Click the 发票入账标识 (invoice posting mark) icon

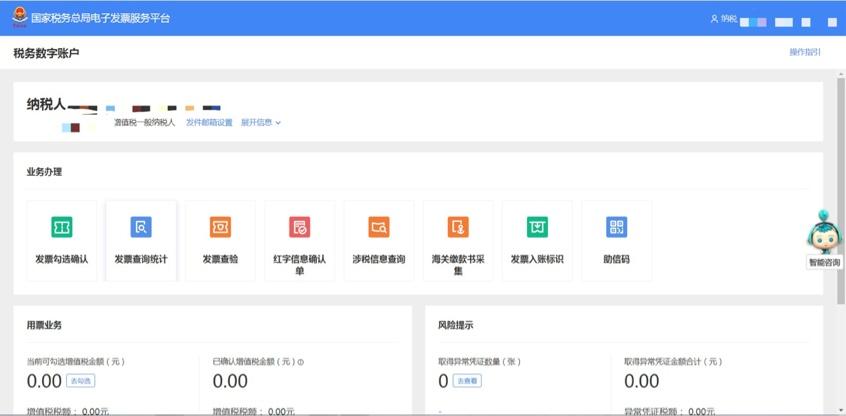tap(537, 228)
